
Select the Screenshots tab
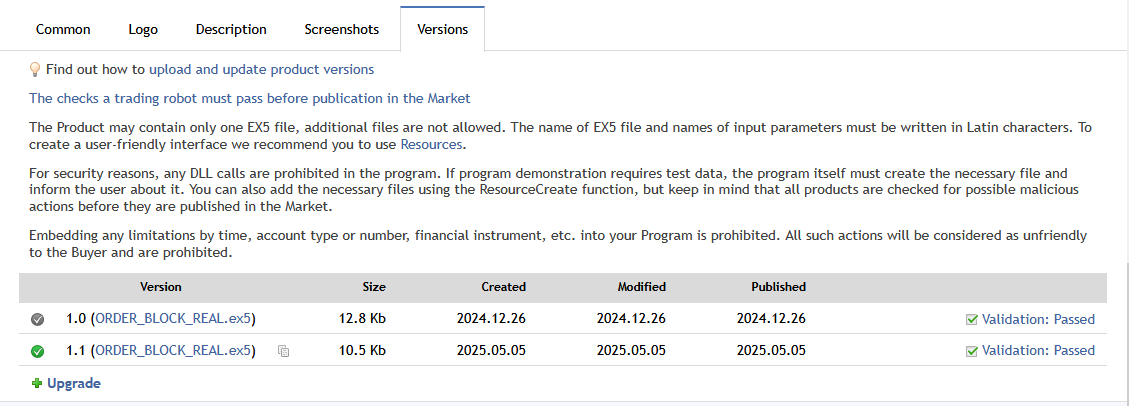click(342, 29)
